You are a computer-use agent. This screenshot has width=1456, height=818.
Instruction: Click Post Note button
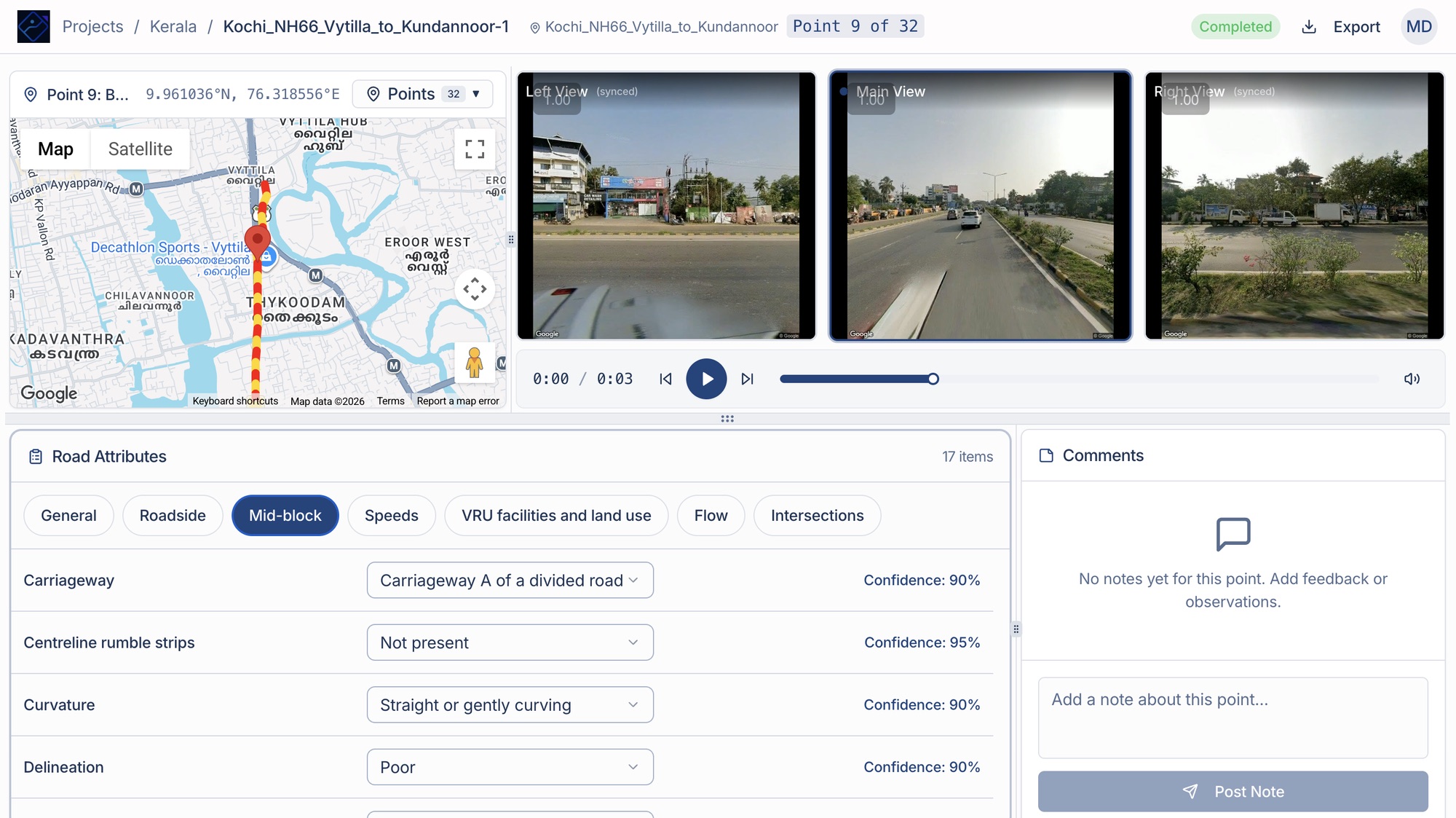[1233, 792]
